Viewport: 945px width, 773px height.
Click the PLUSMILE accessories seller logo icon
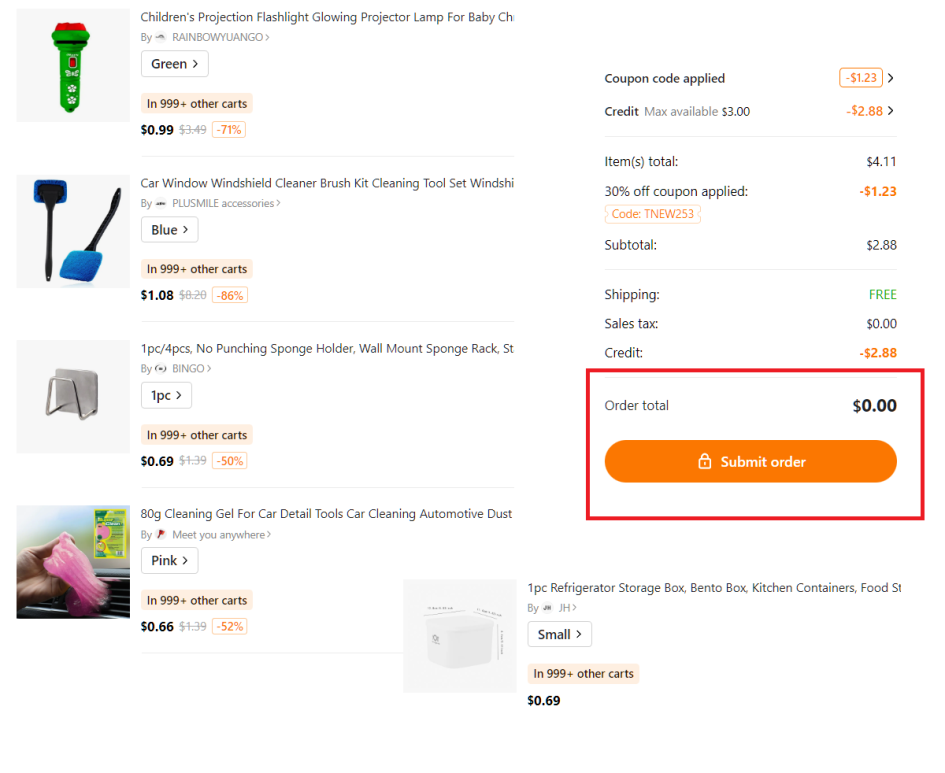[161, 204]
